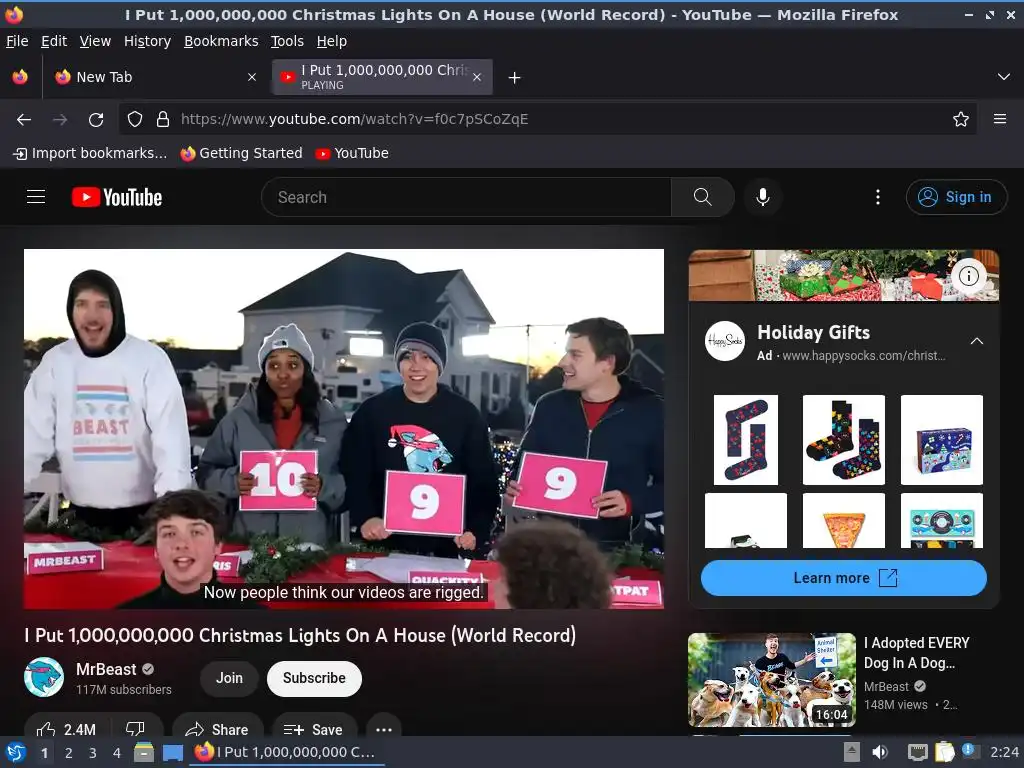Click the Save button
This screenshot has width=1024, height=768.
pos(314,729)
